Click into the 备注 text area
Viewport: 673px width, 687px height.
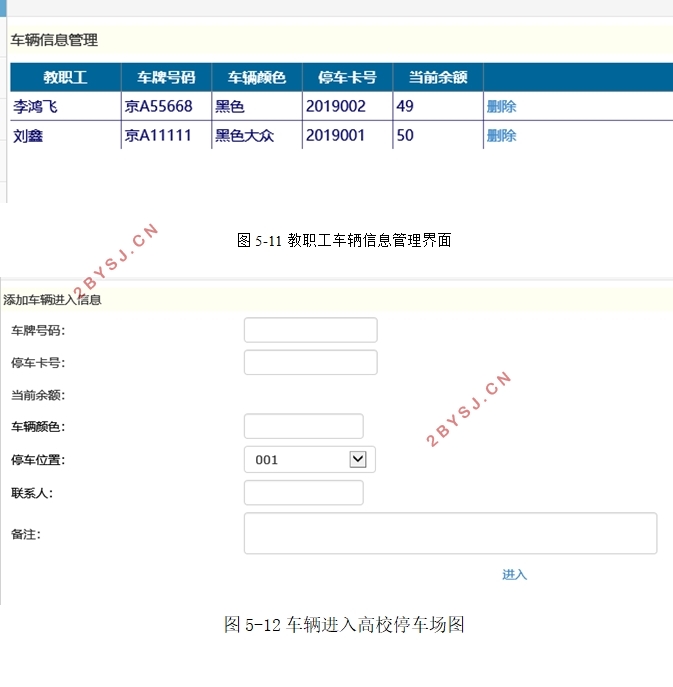click(450, 533)
